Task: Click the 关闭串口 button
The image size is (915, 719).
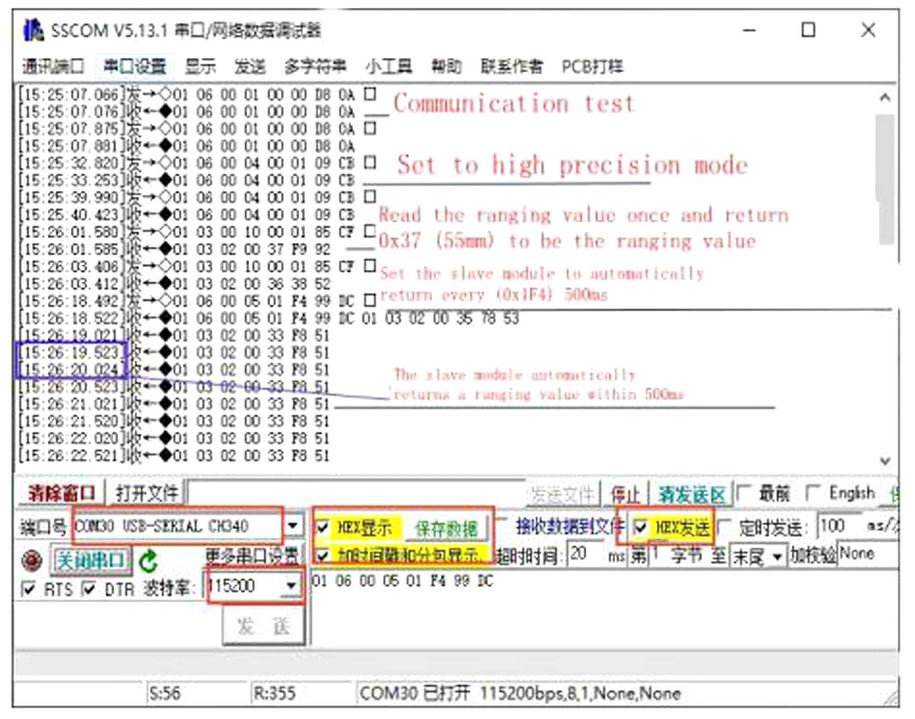Action: click(x=90, y=560)
